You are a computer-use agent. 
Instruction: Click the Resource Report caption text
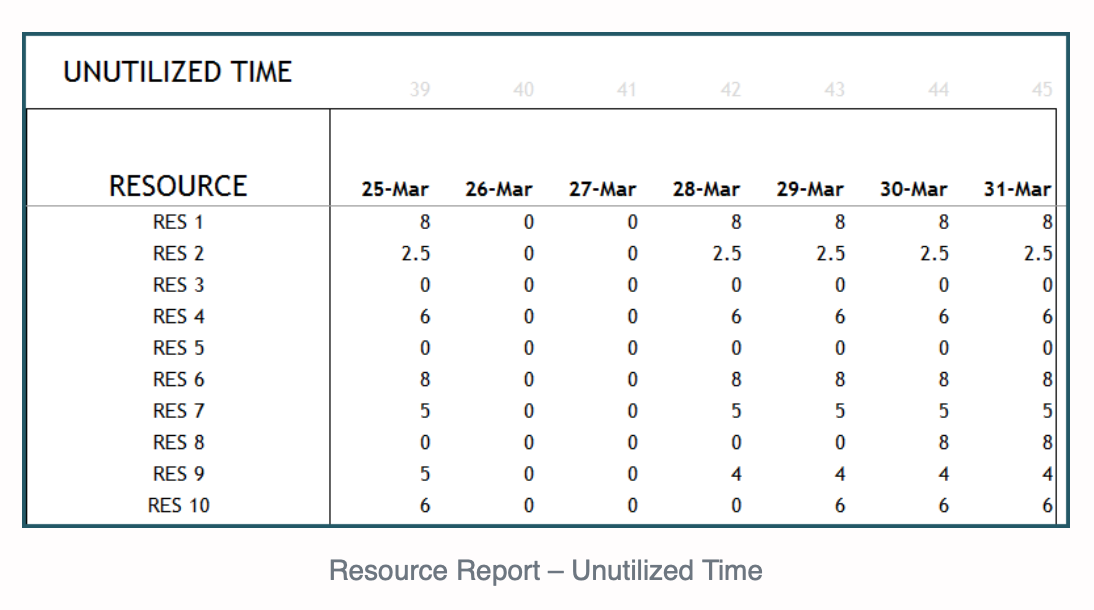546,570
